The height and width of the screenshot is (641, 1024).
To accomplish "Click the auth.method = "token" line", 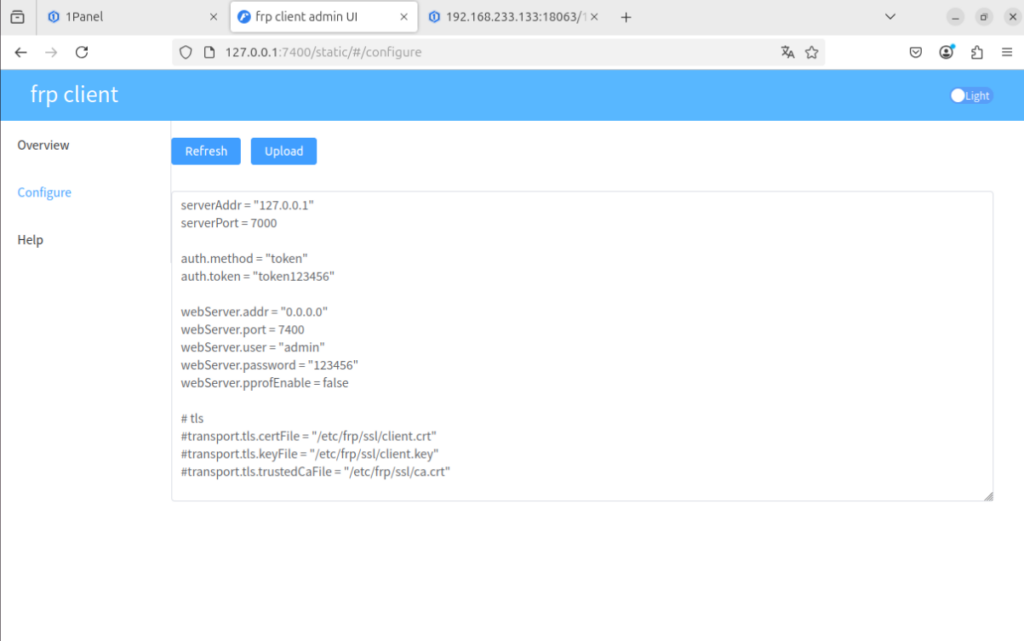I will (244, 258).
